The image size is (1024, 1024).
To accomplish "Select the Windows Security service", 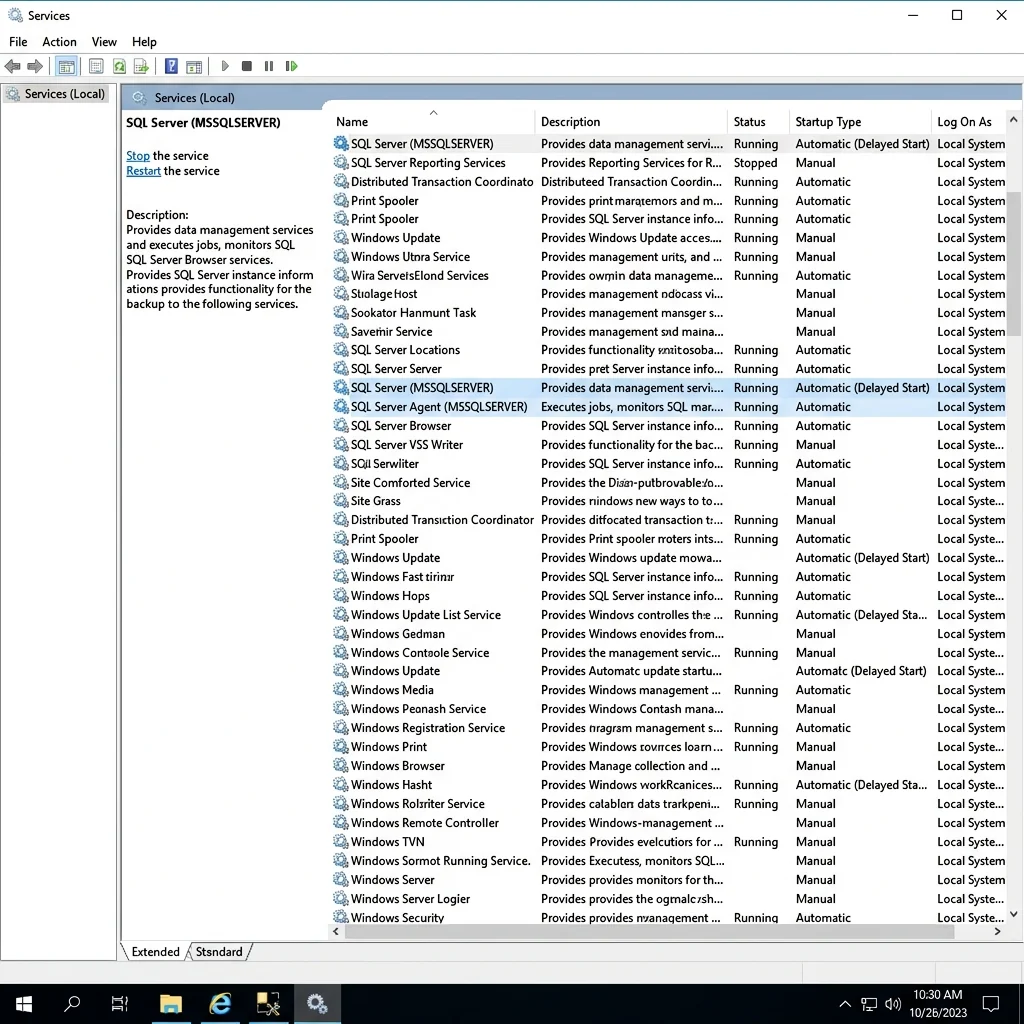I will (x=668, y=917).
